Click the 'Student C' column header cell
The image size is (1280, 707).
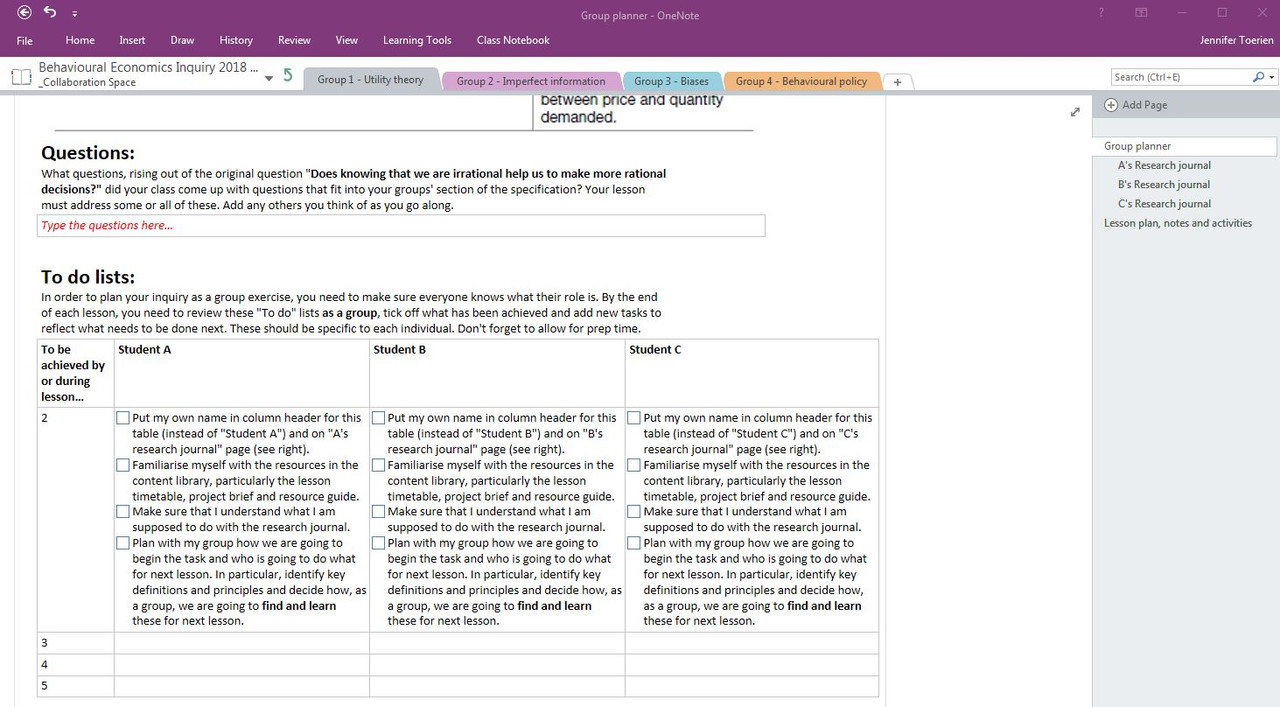pos(752,373)
